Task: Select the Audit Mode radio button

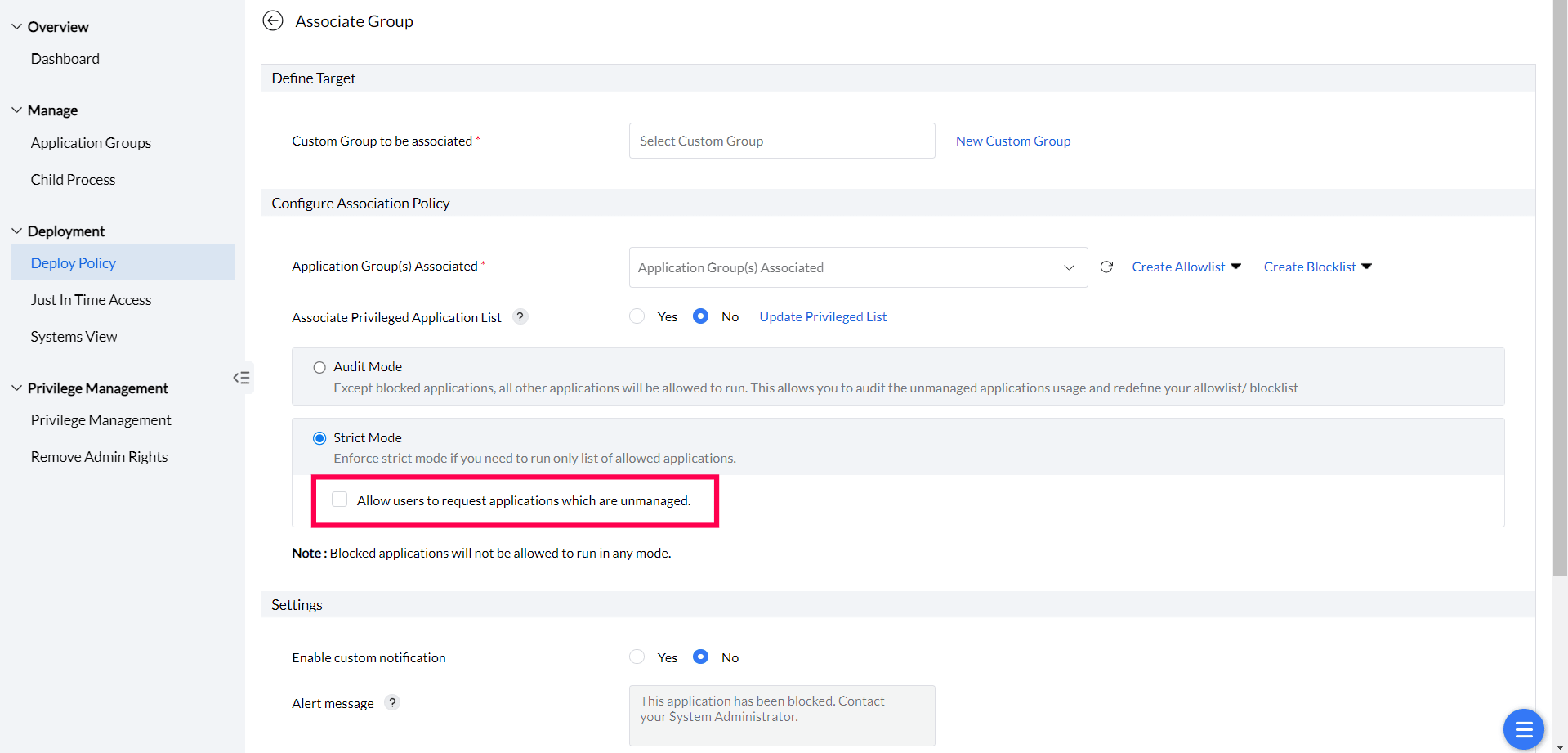Action: (319, 368)
